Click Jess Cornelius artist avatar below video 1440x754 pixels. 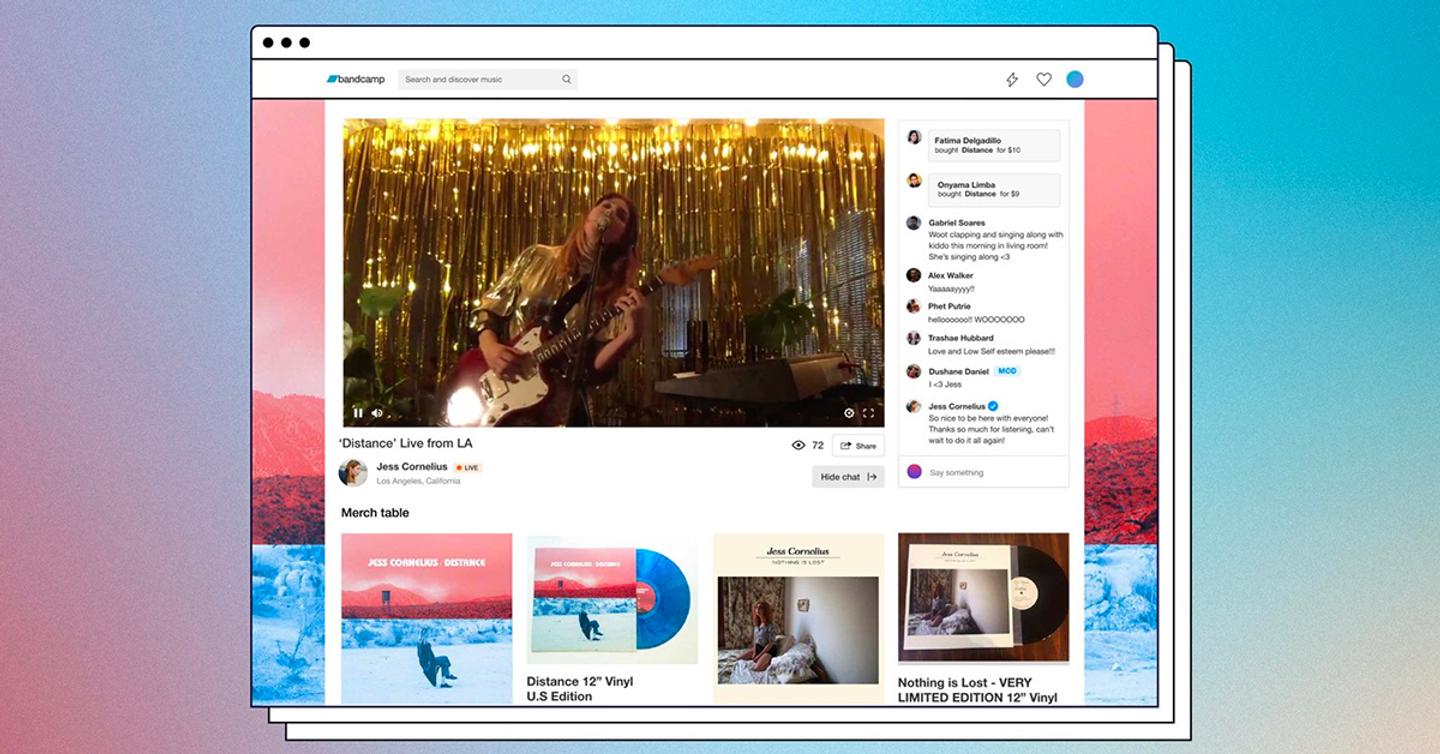(x=353, y=472)
